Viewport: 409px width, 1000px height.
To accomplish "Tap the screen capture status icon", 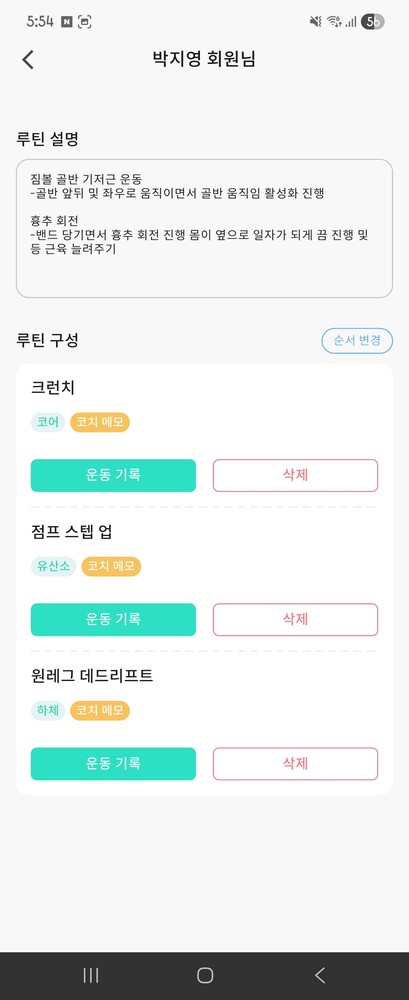I will 84,22.
